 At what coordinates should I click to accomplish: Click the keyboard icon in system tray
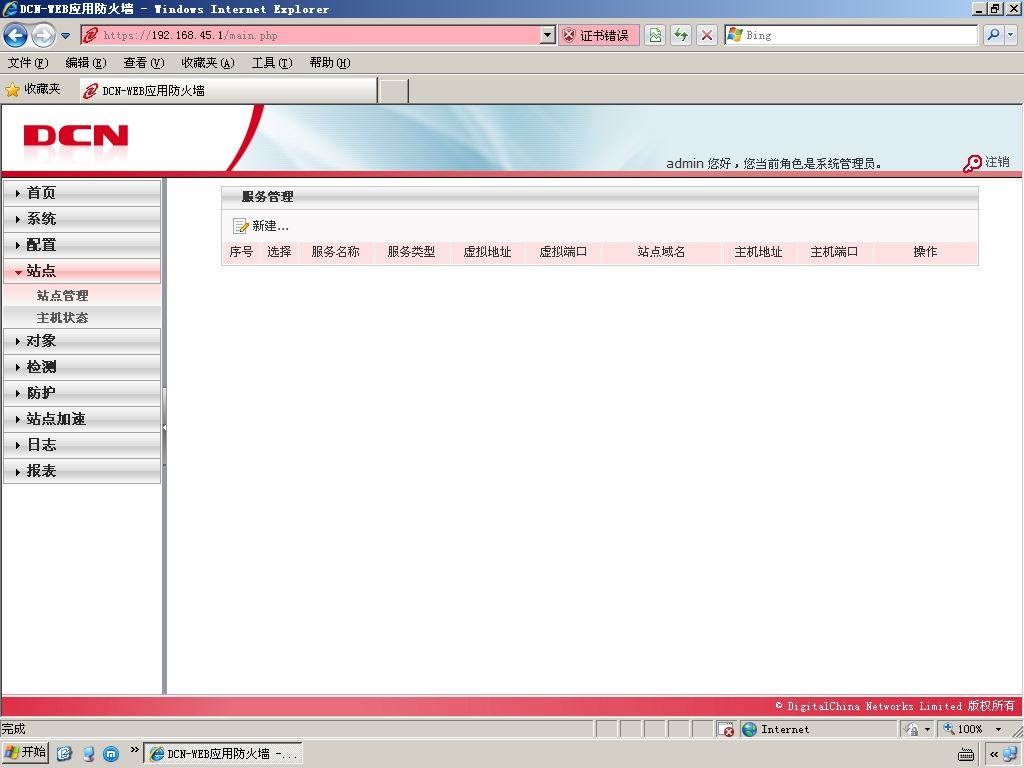(x=966, y=754)
